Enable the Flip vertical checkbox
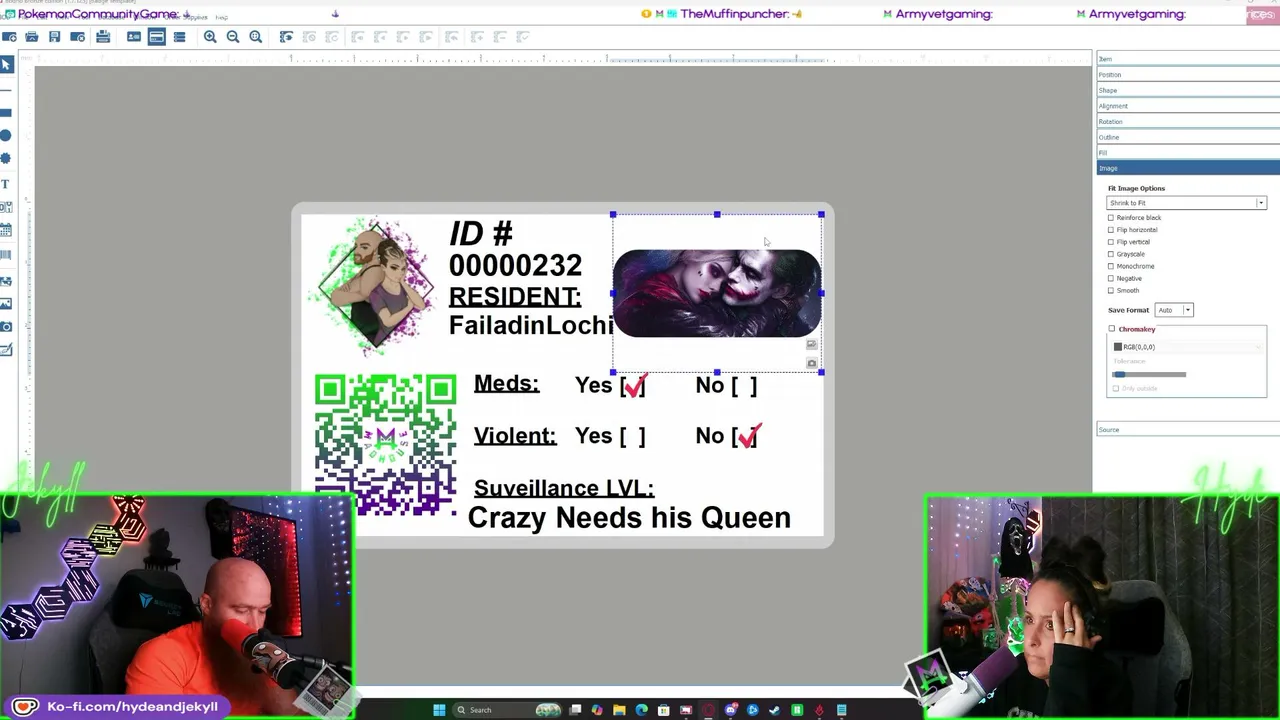This screenshot has width=1280, height=720. coord(1111,242)
